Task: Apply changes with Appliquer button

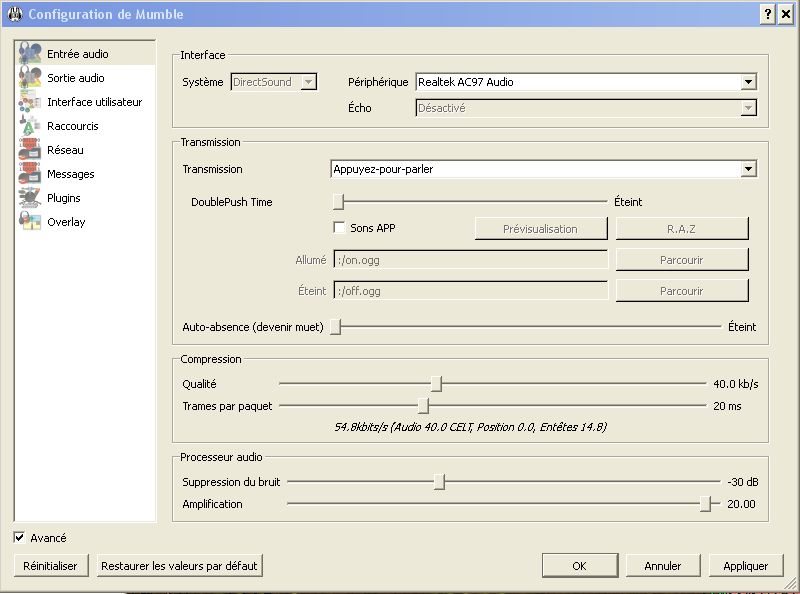Action: click(745, 565)
